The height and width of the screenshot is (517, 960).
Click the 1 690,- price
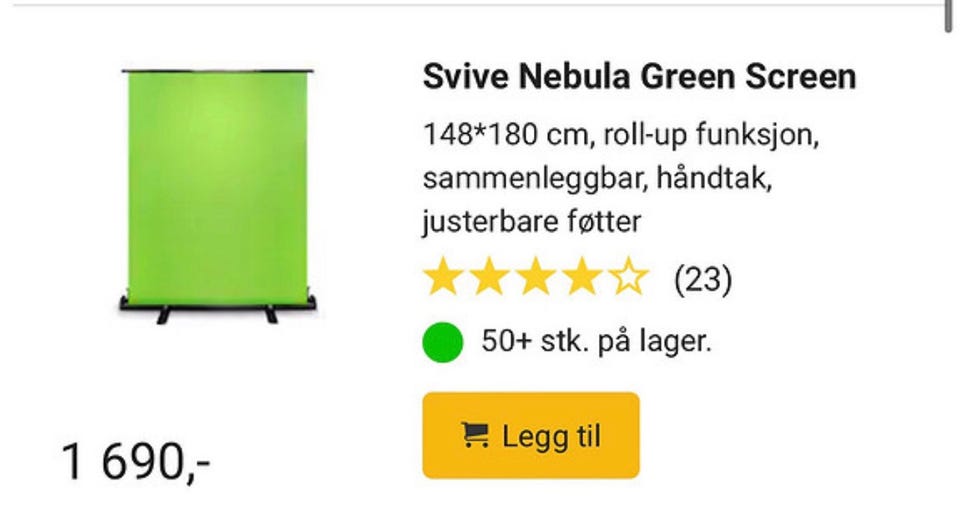[136, 461]
